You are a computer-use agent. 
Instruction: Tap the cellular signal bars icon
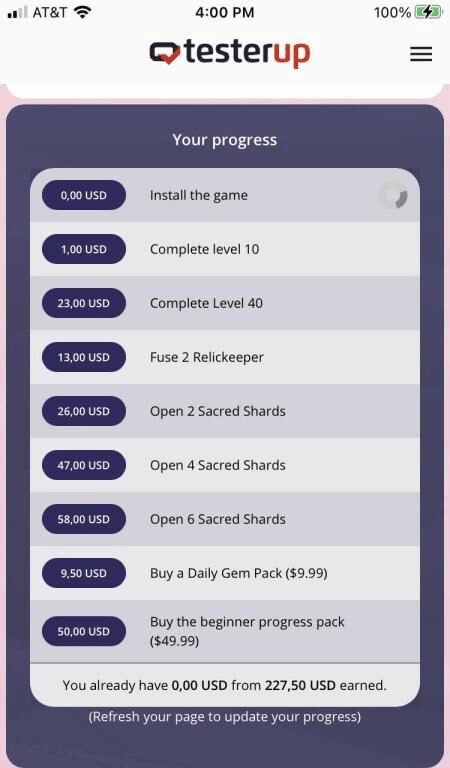click(x=18, y=12)
